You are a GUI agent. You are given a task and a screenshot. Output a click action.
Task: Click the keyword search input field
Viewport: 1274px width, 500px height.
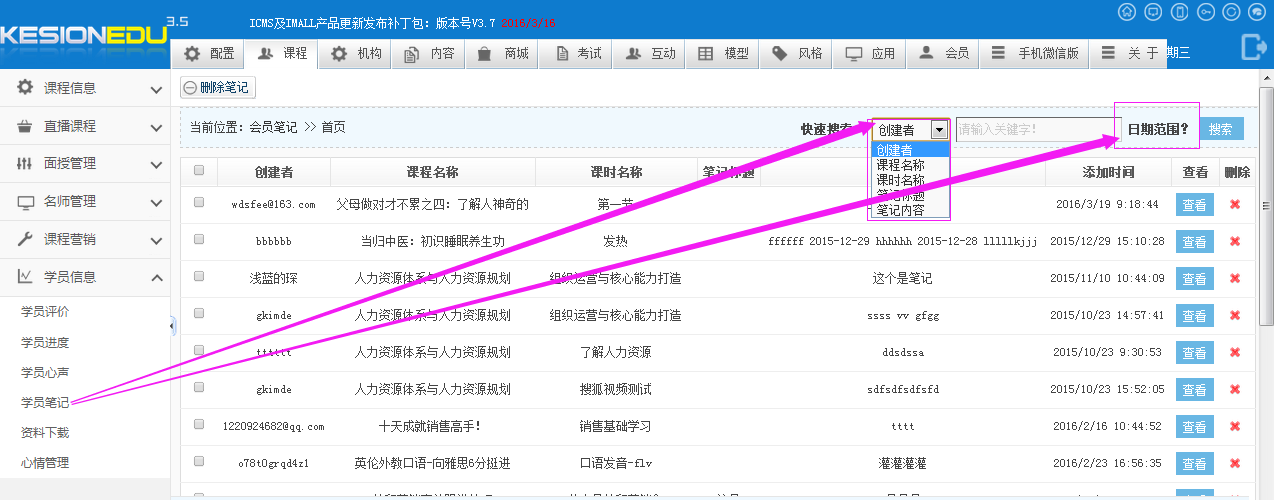(1035, 129)
